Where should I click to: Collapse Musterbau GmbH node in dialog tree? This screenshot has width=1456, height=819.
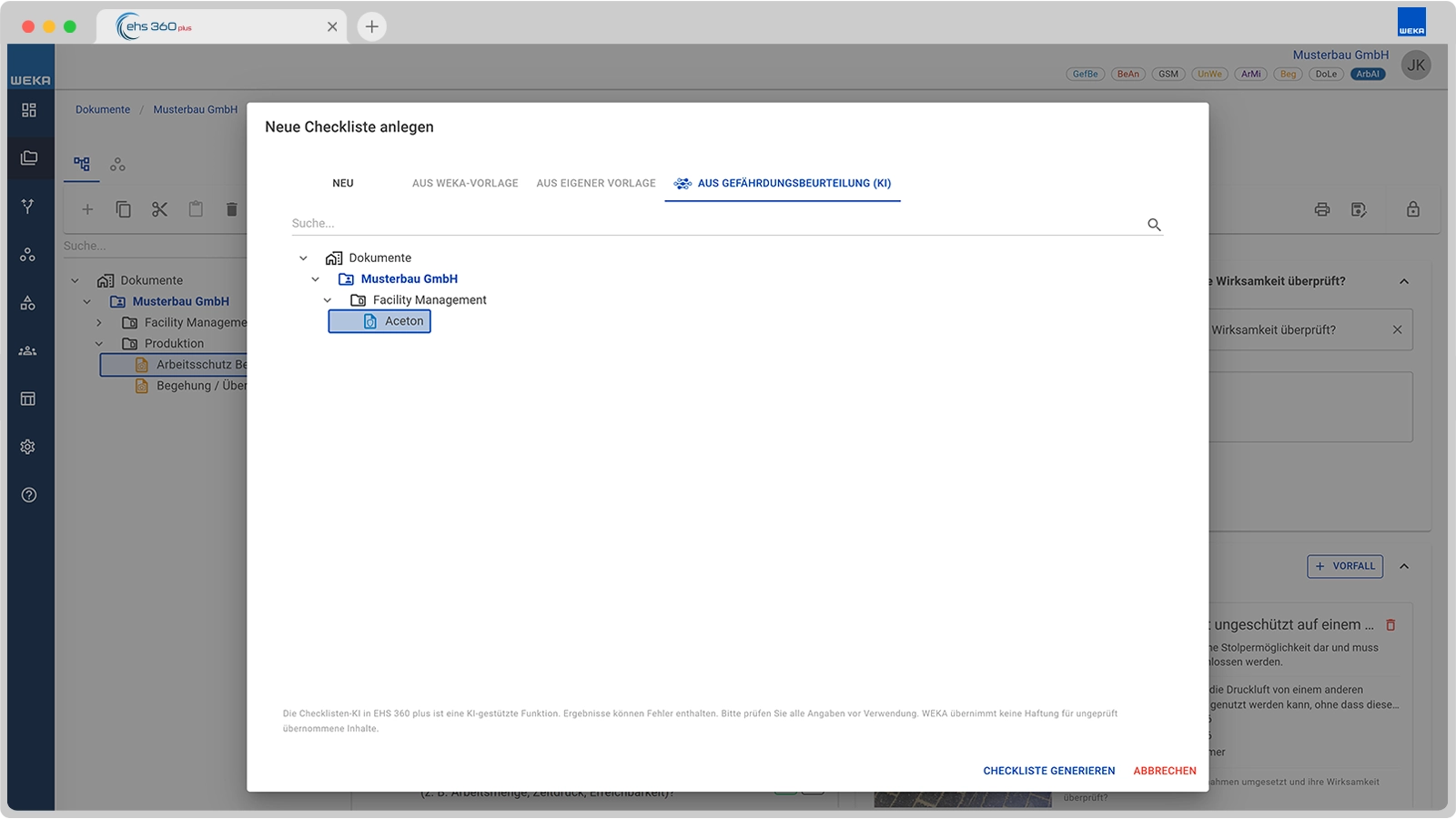316,279
